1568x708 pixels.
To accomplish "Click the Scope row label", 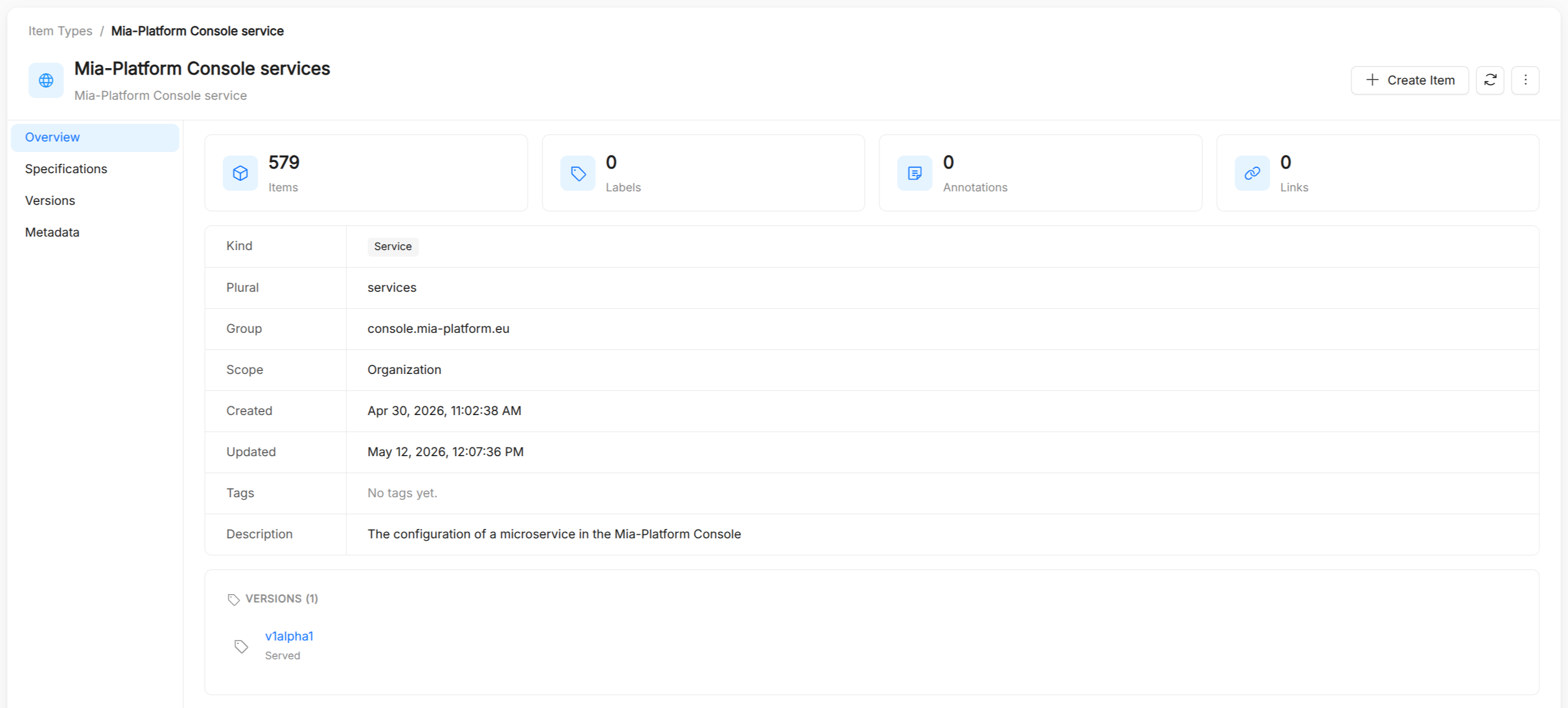I will click(x=245, y=370).
